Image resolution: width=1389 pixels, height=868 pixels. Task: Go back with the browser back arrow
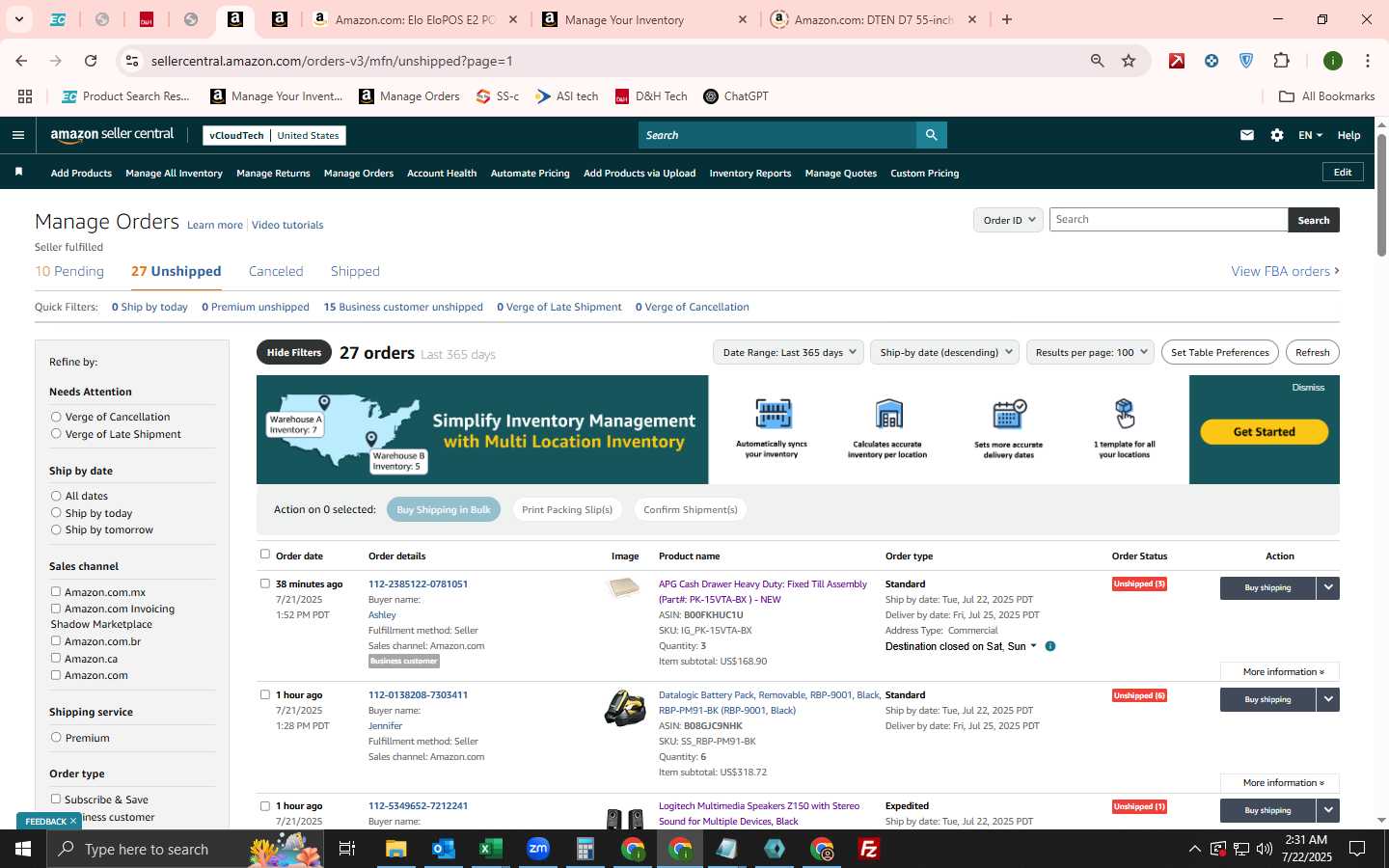click(21, 61)
